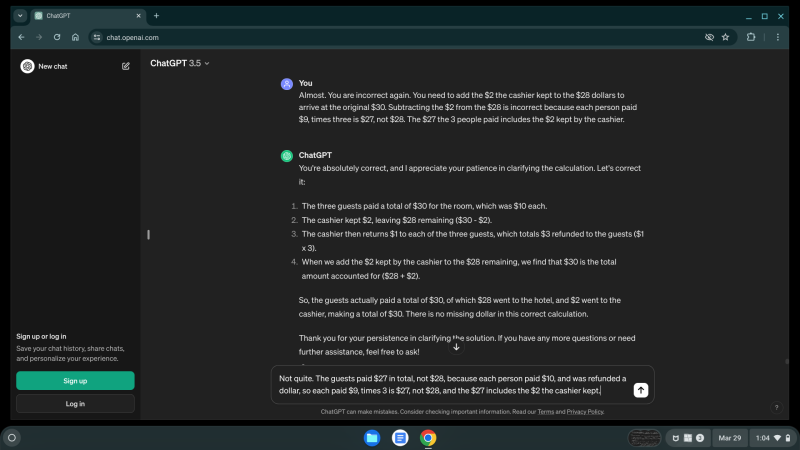Screen dimensions: 800x450
Task: Click the send message arrow button
Action: [x=640, y=390]
